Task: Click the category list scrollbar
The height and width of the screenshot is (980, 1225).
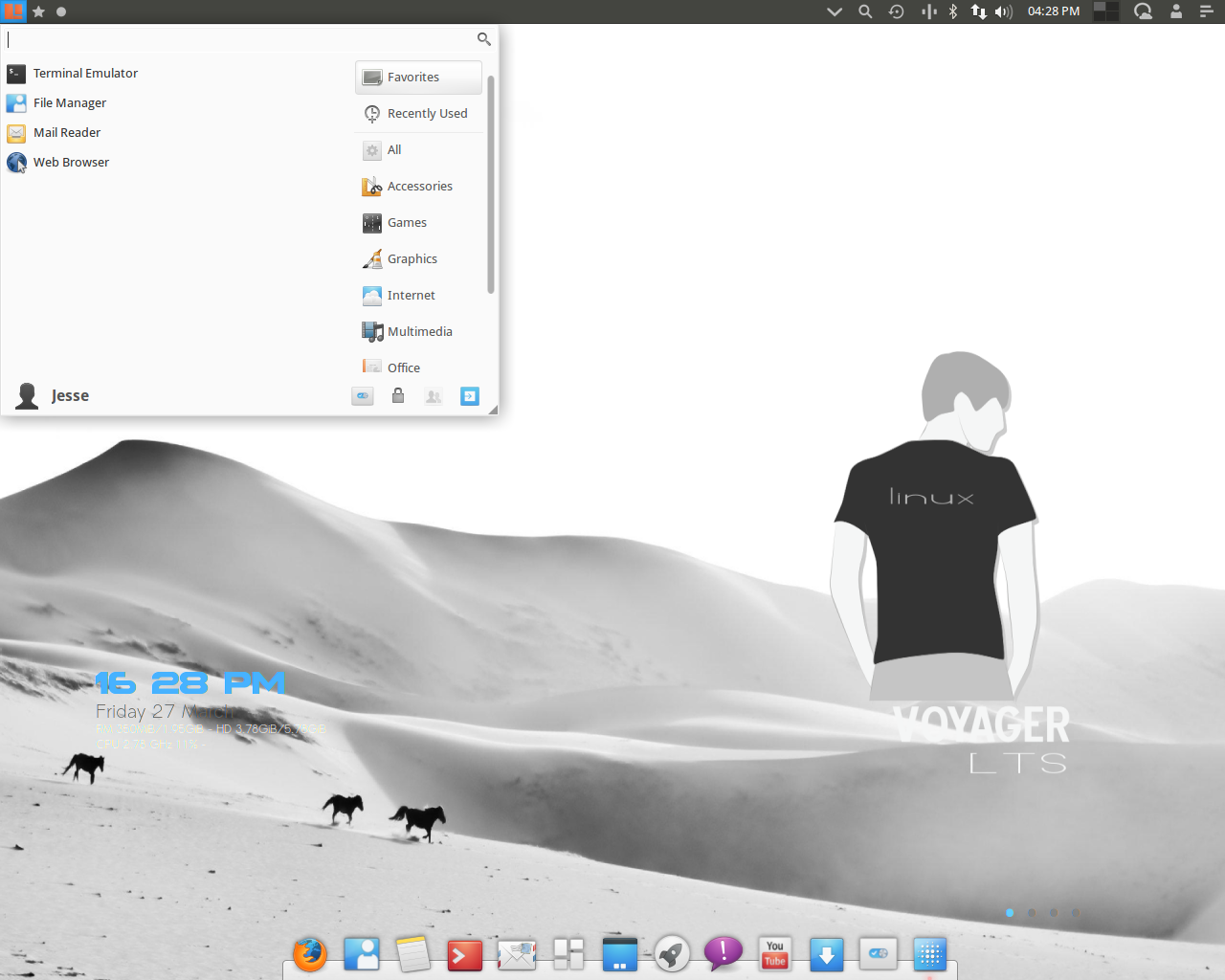Action: pyautogui.click(x=491, y=185)
